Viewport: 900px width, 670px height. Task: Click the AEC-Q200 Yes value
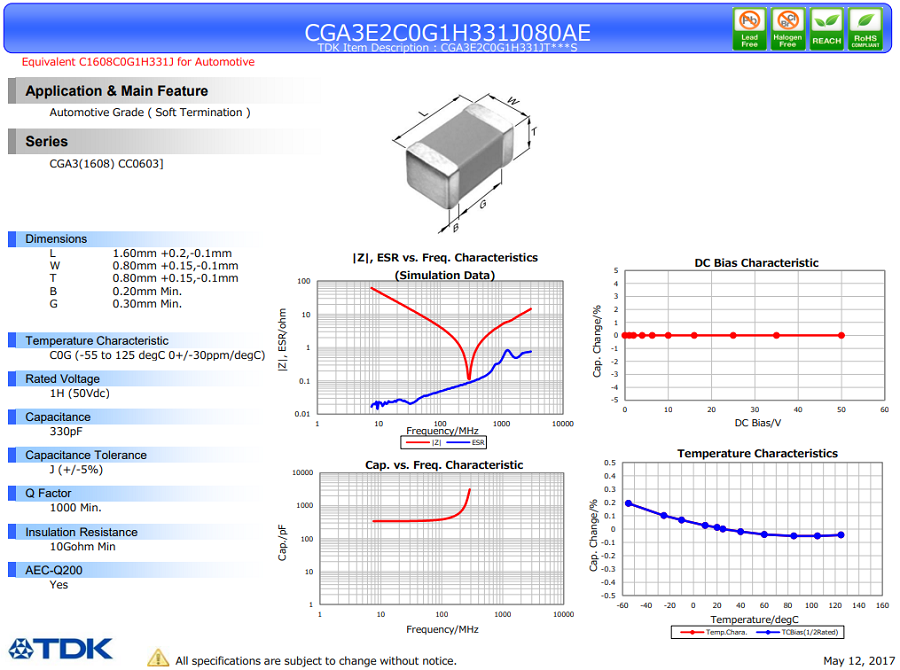tap(59, 585)
